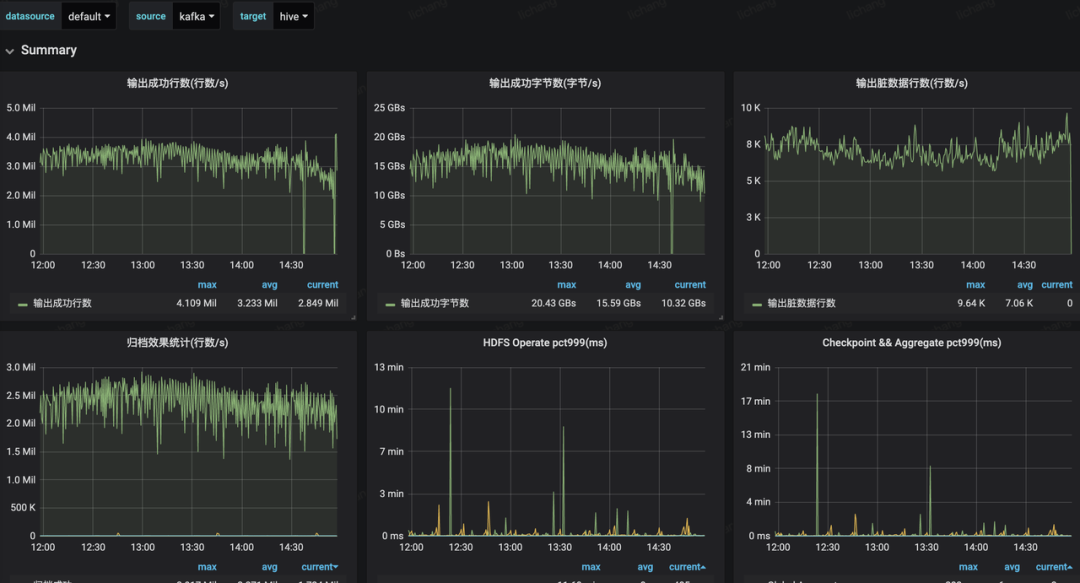Screen dimensions: 1080x583
Task: Open the 输出成功行数(行数/s) panel title menu
Action: coord(177,83)
